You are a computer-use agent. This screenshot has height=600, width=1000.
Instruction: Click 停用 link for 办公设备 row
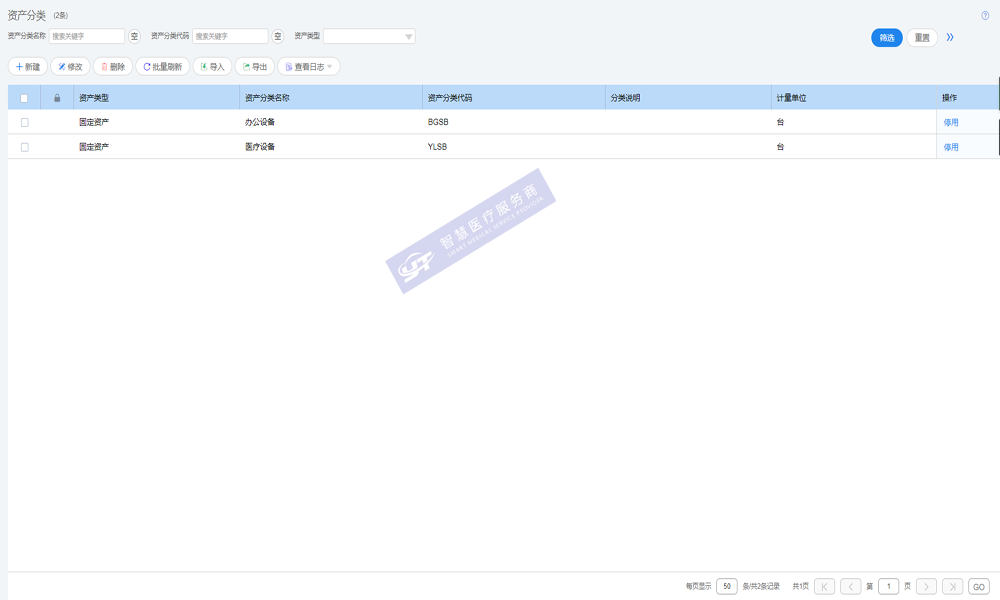coord(950,122)
